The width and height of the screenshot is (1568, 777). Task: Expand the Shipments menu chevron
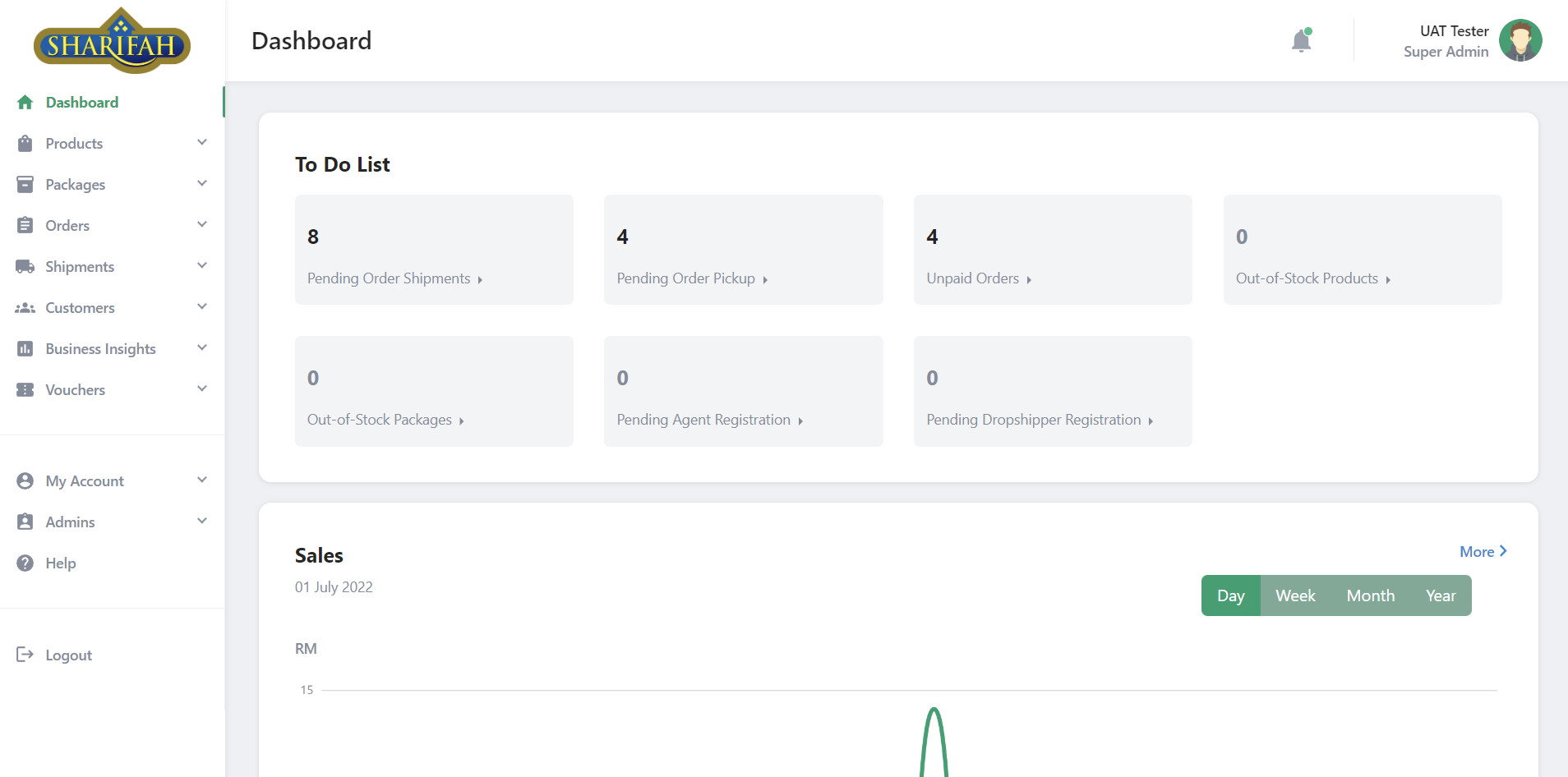click(202, 266)
